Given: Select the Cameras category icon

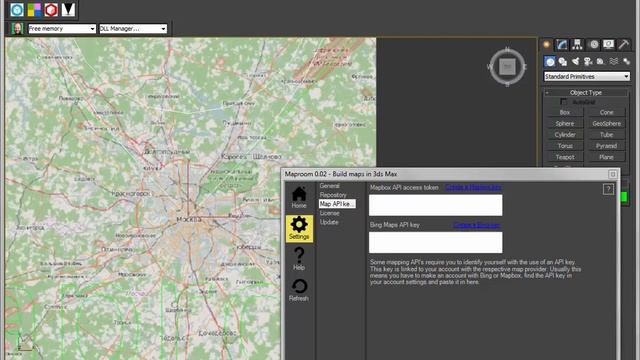Looking at the screenshot, I should (588, 61).
